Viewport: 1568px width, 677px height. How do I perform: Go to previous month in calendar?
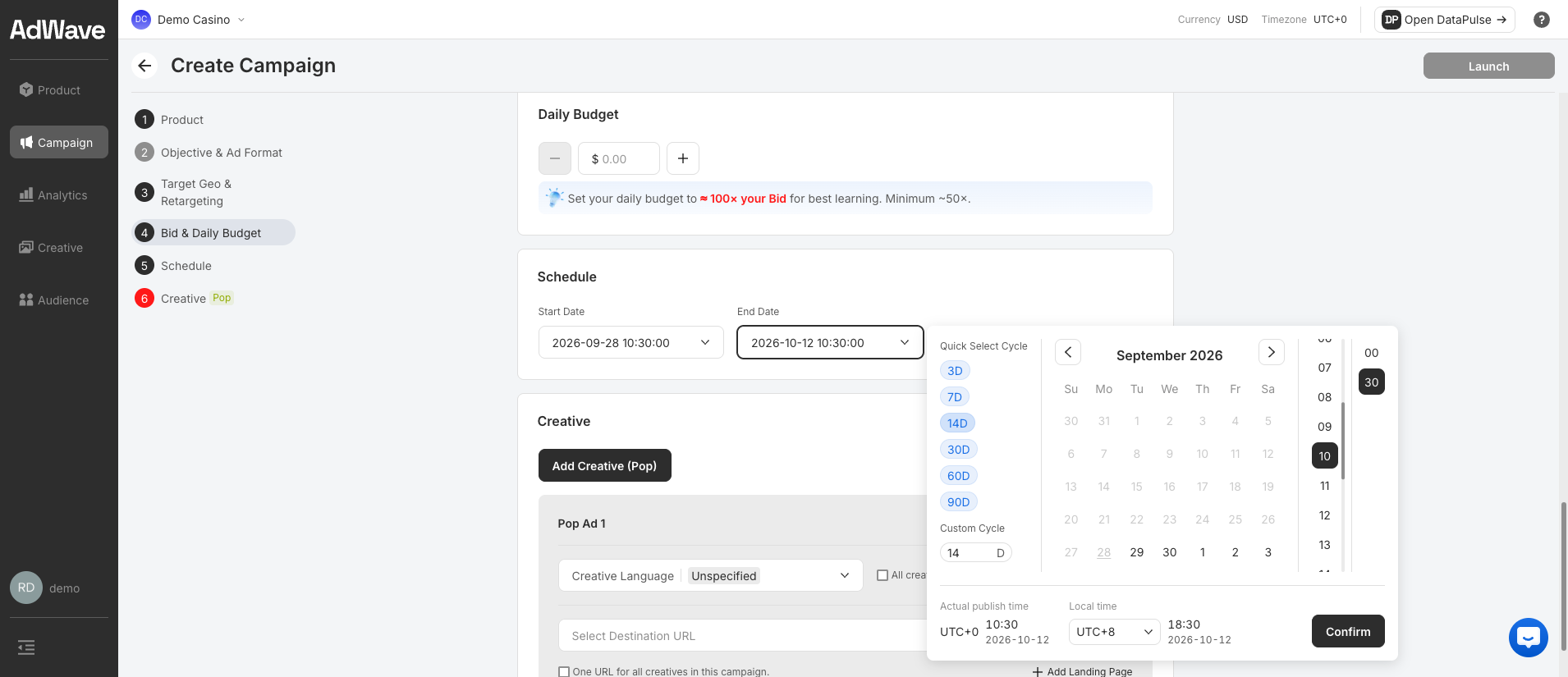pos(1068,352)
